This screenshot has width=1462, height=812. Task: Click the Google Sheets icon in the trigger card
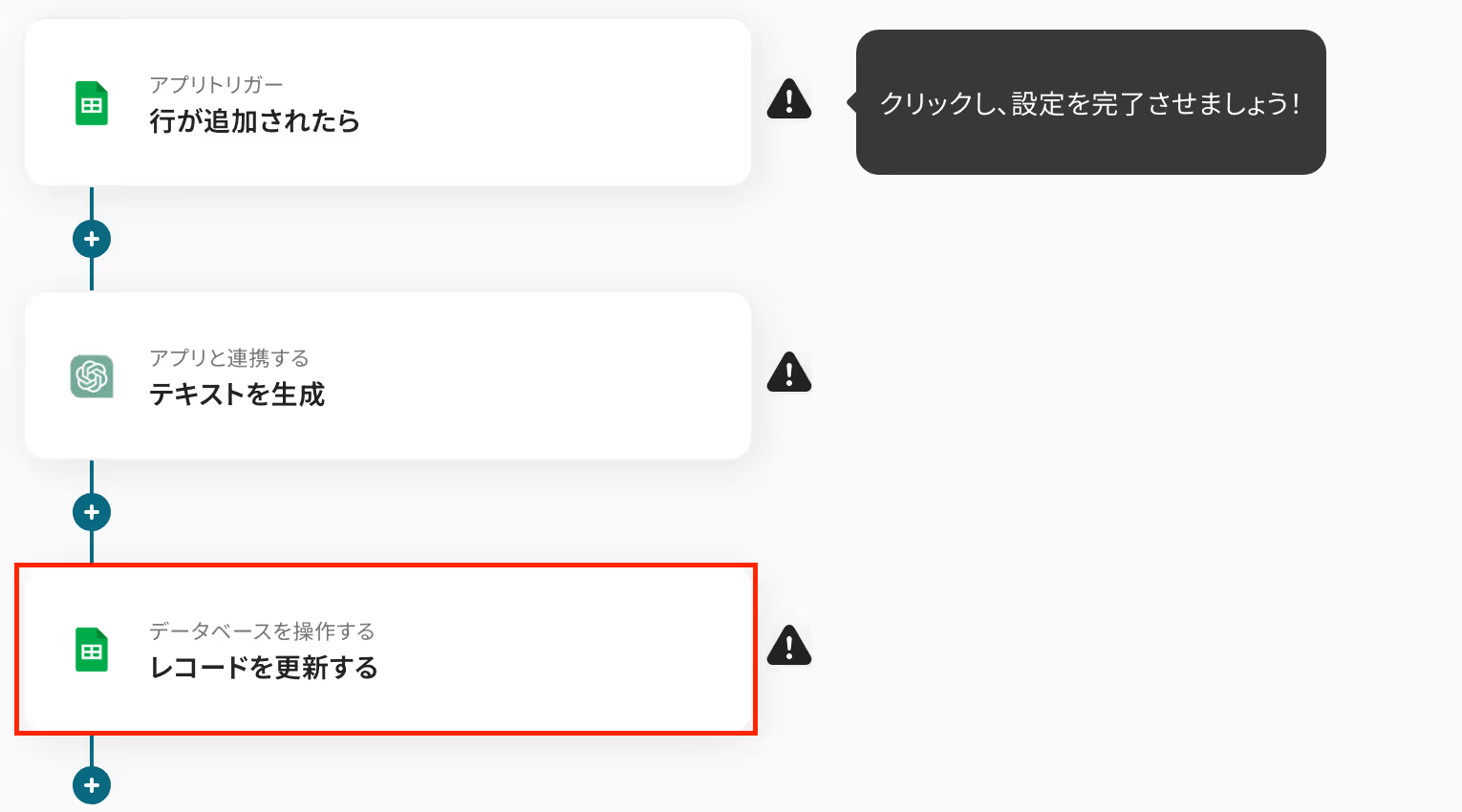click(92, 103)
